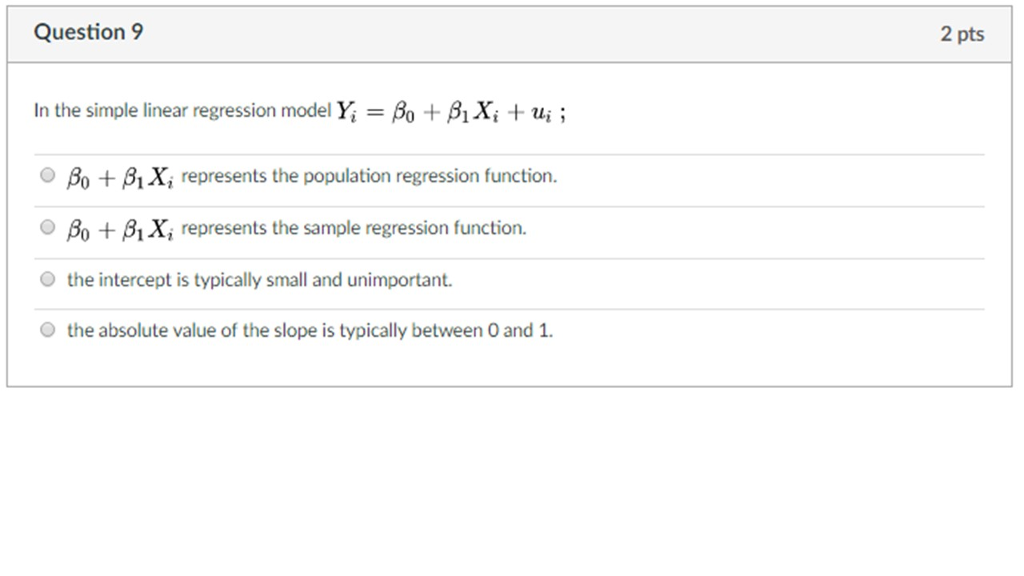Click the question card gray header bar
This screenshot has height=576, width=1024.
500,31
